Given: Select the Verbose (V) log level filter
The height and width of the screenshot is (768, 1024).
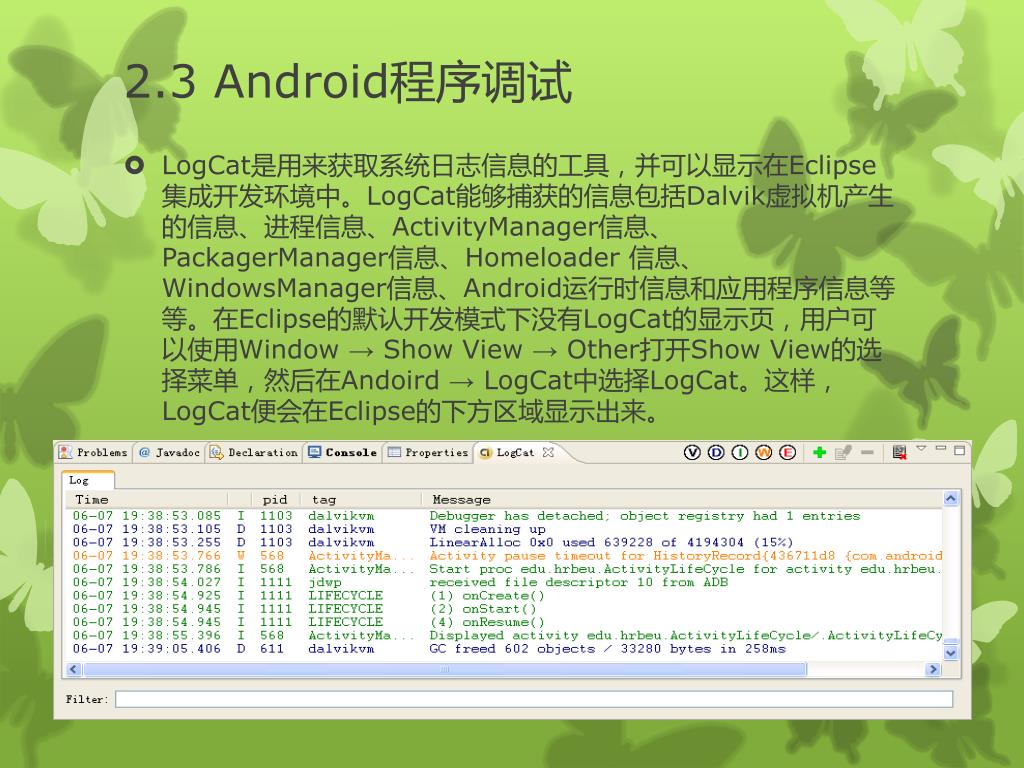Looking at the screenshot, I should click(692, 453).
